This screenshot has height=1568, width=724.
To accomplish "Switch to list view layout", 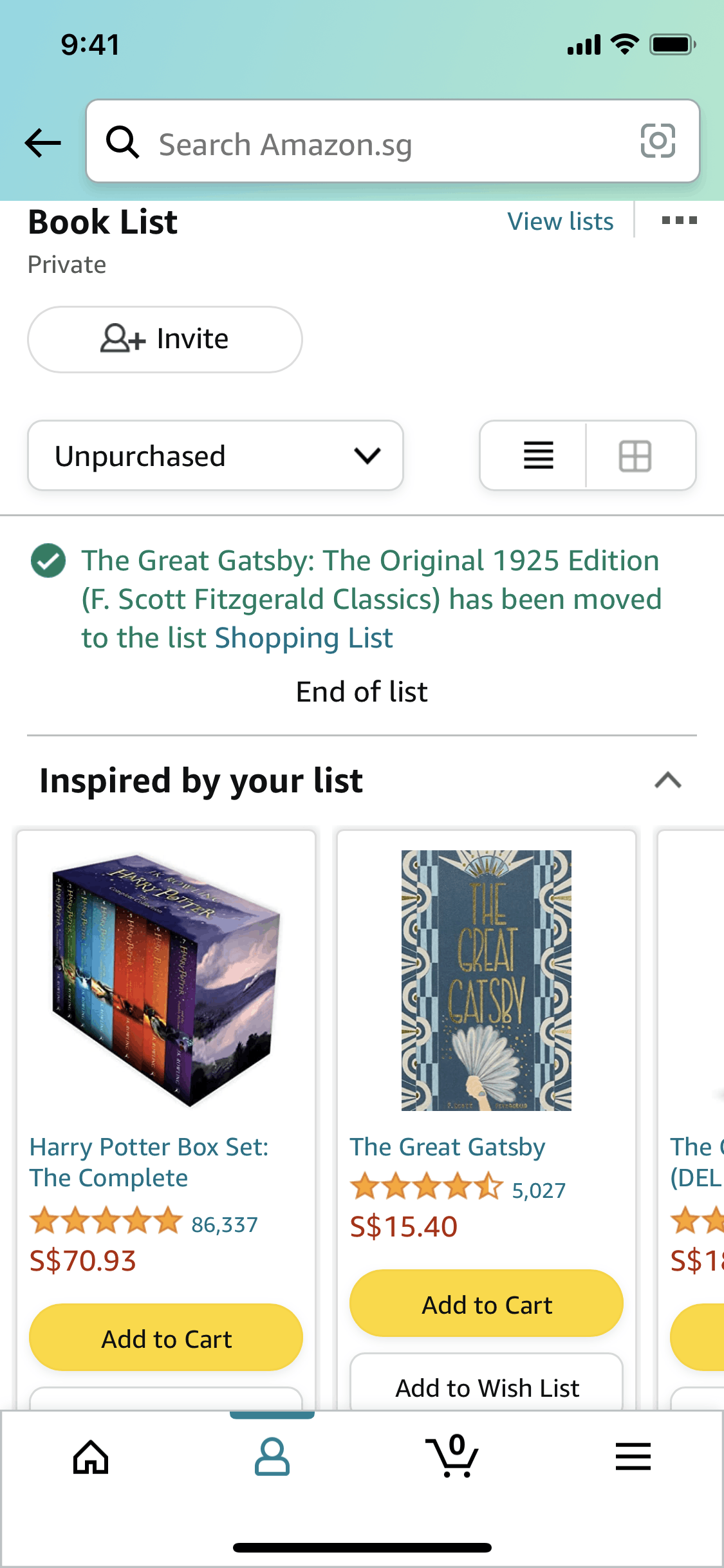I will (538, 456).
